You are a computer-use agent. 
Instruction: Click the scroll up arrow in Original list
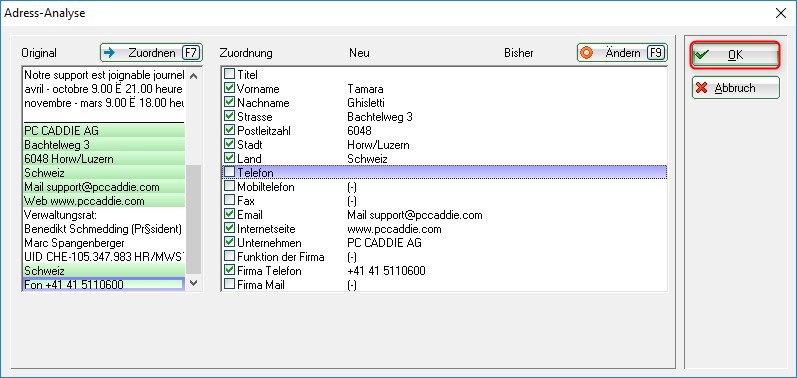coord(193,76)
